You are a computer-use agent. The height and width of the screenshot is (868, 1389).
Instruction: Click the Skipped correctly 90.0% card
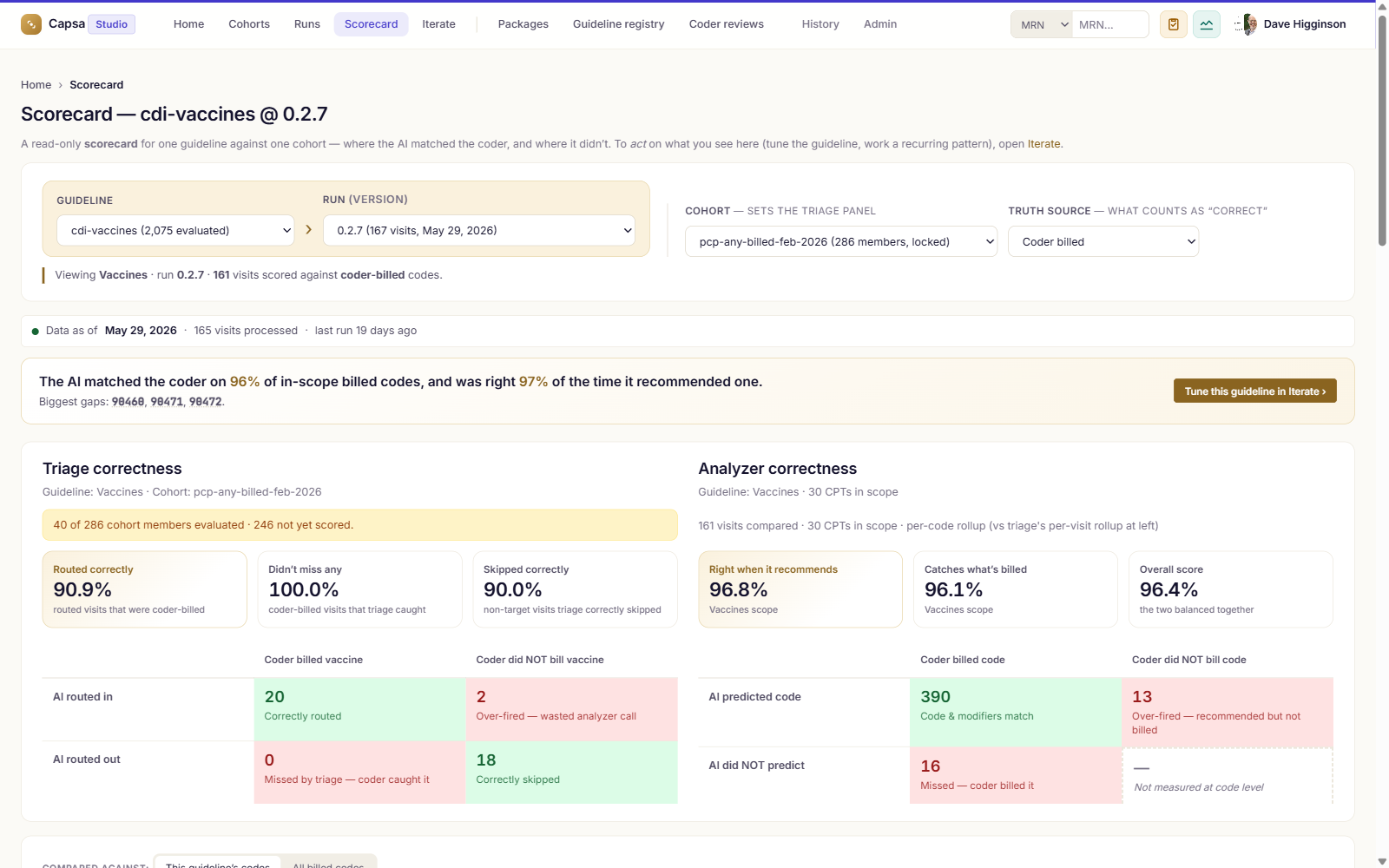coord(575,589)
